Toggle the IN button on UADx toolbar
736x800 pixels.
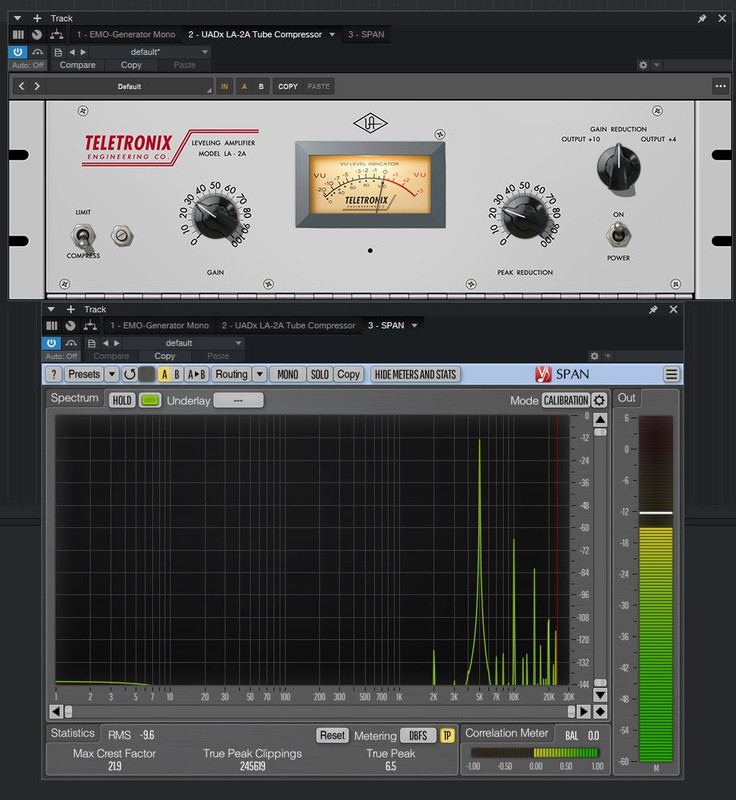(224, 87)
